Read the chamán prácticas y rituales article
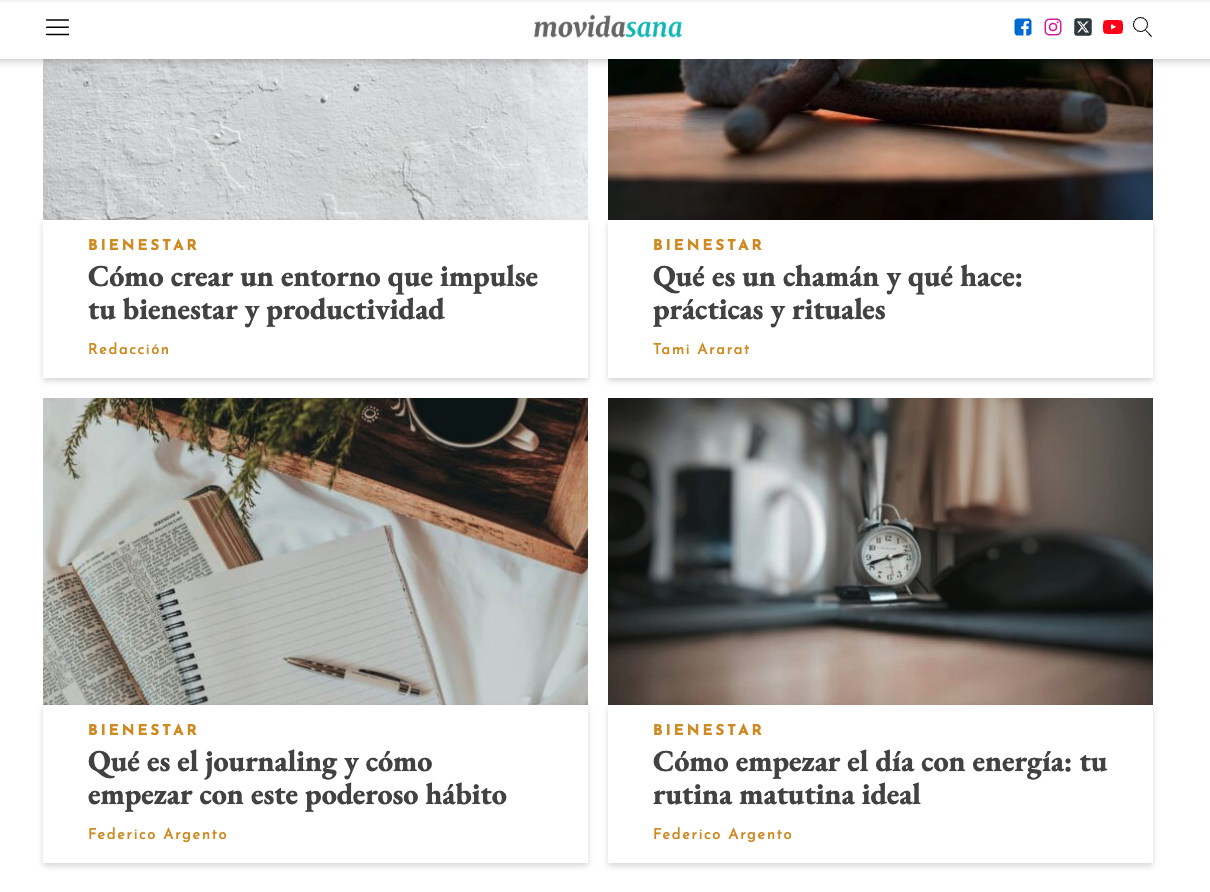This screenshot has height=892, width=1210. [838, 293]
